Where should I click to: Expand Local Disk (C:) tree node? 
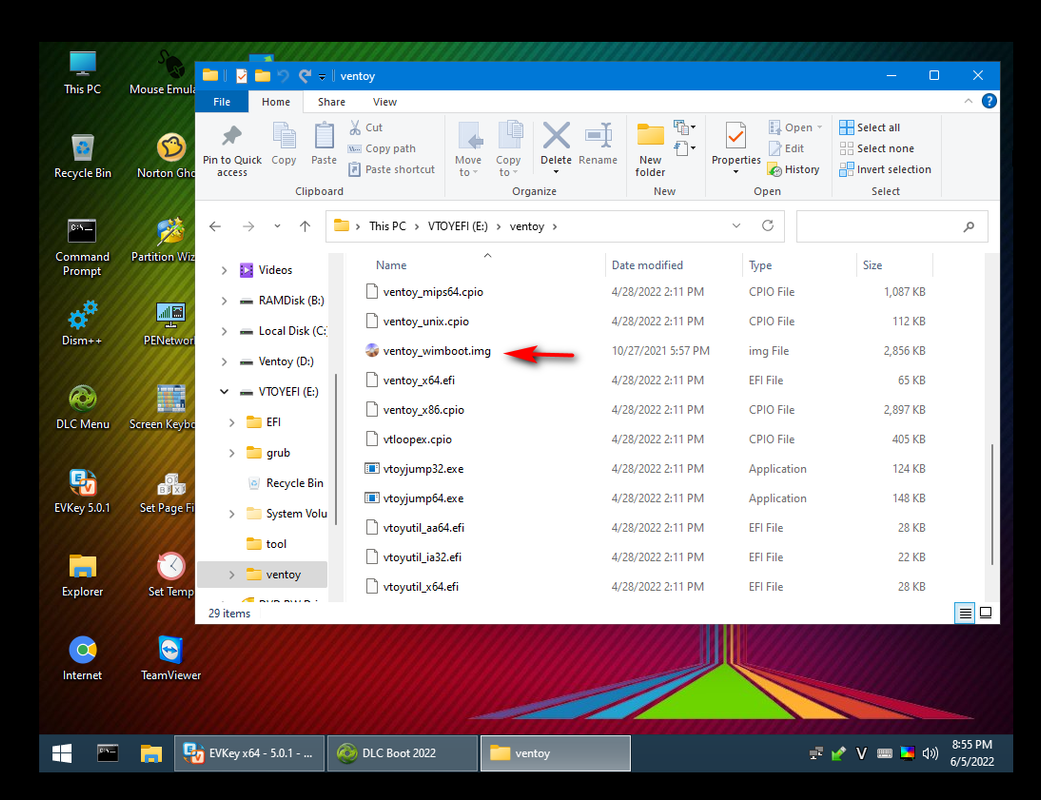pyautogui.click(x=224, y=331)
